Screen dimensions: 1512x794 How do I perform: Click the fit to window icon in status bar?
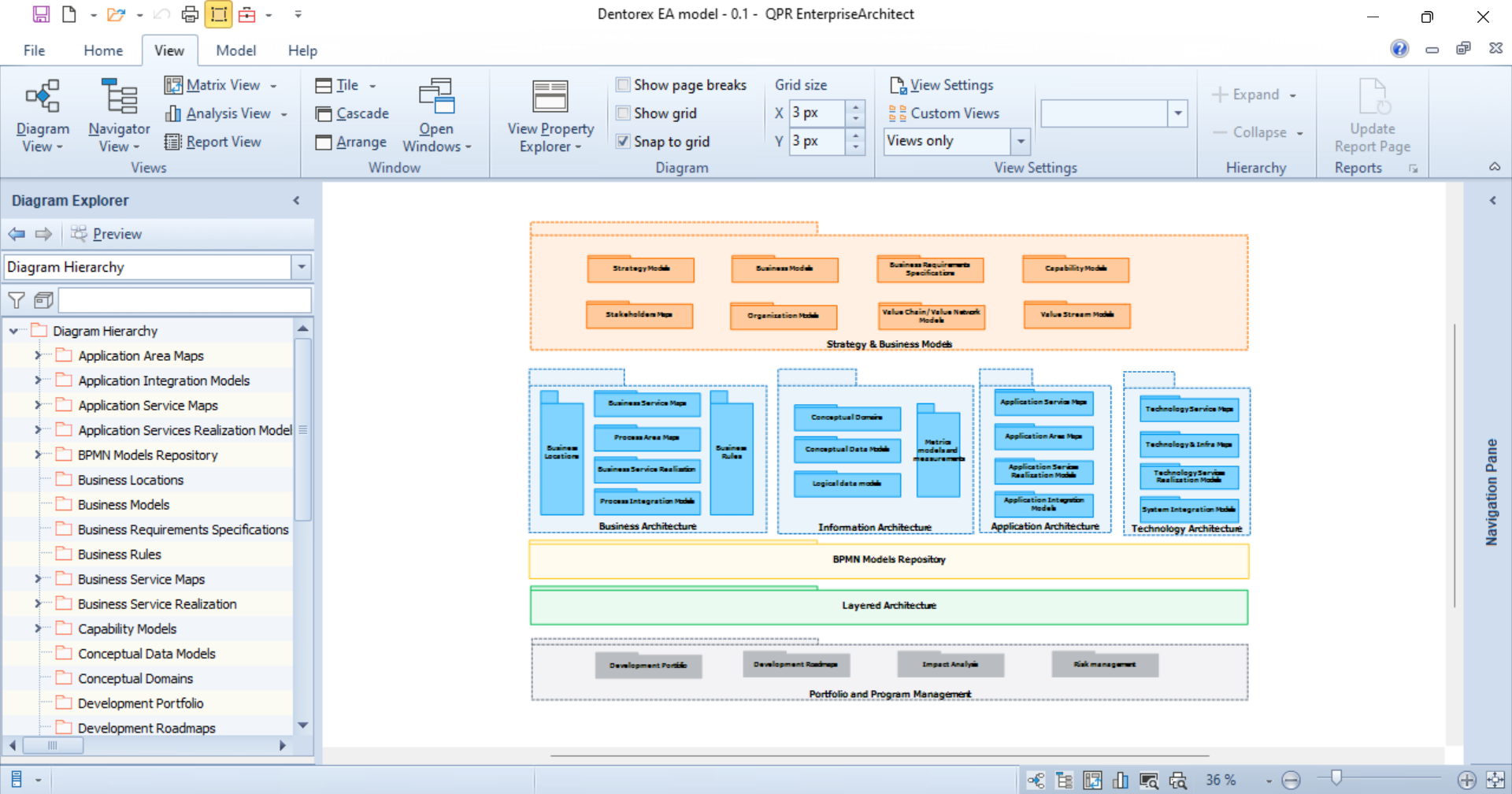click(1495, 780)
